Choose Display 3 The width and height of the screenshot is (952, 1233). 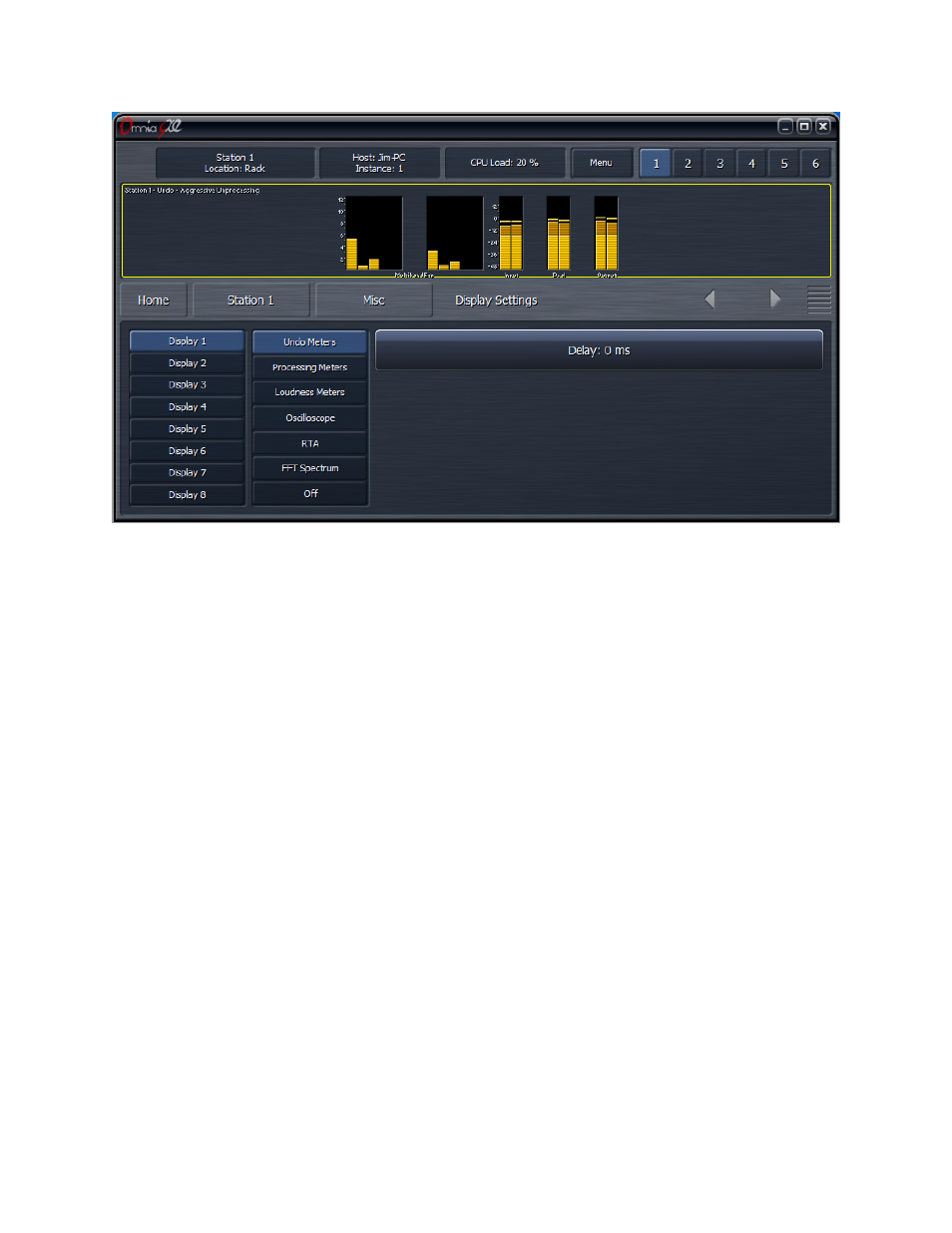coord(188,385)
